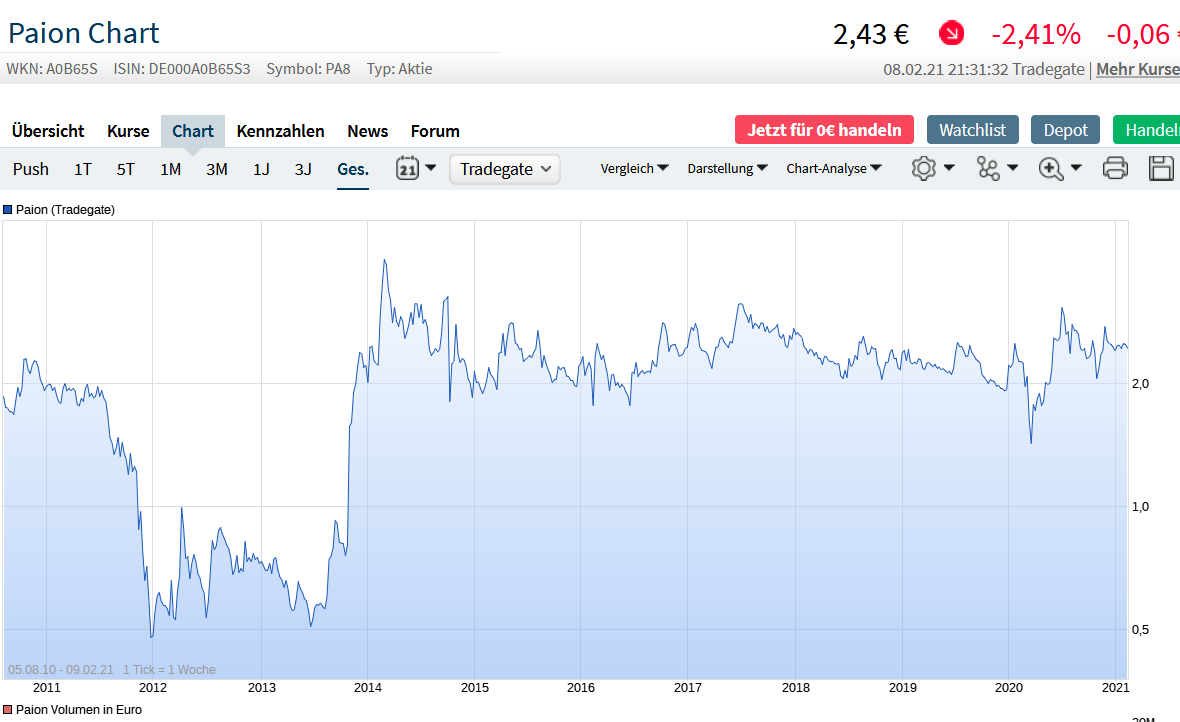Print the chart using printer icon
Screen dimensions: 1180x722
pyautogui.click(x=1115, y=168)
